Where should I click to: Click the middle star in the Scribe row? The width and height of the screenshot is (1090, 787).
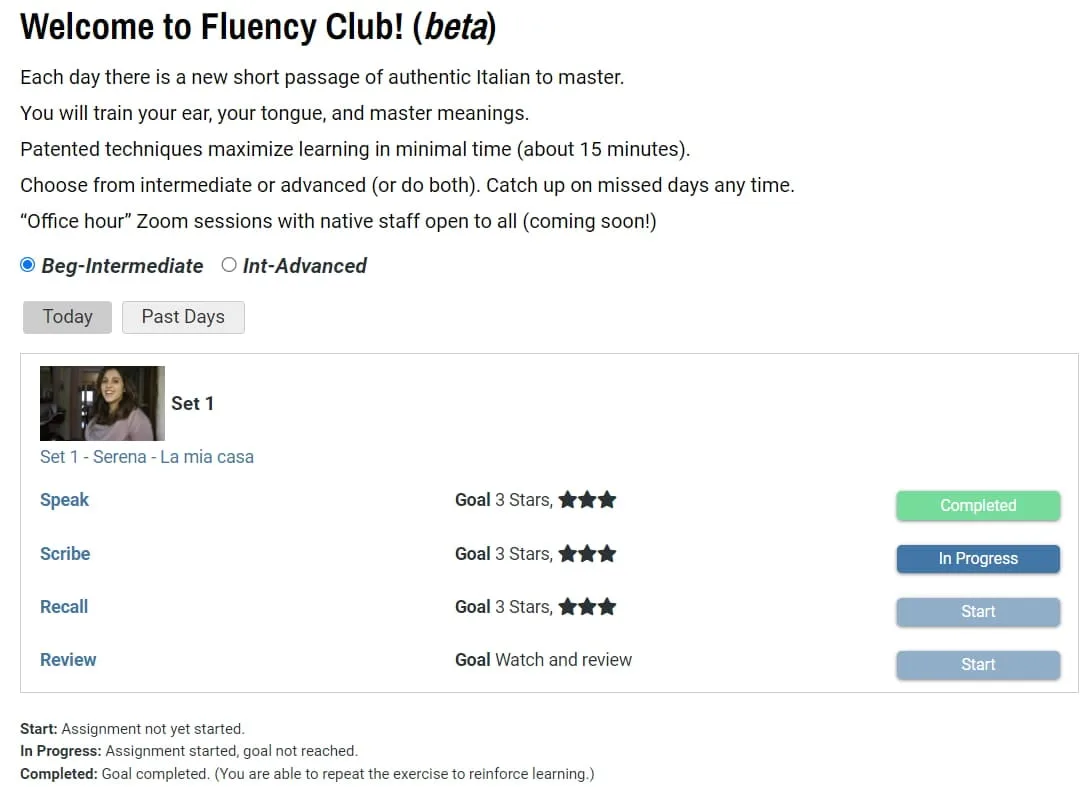[587, 554]
